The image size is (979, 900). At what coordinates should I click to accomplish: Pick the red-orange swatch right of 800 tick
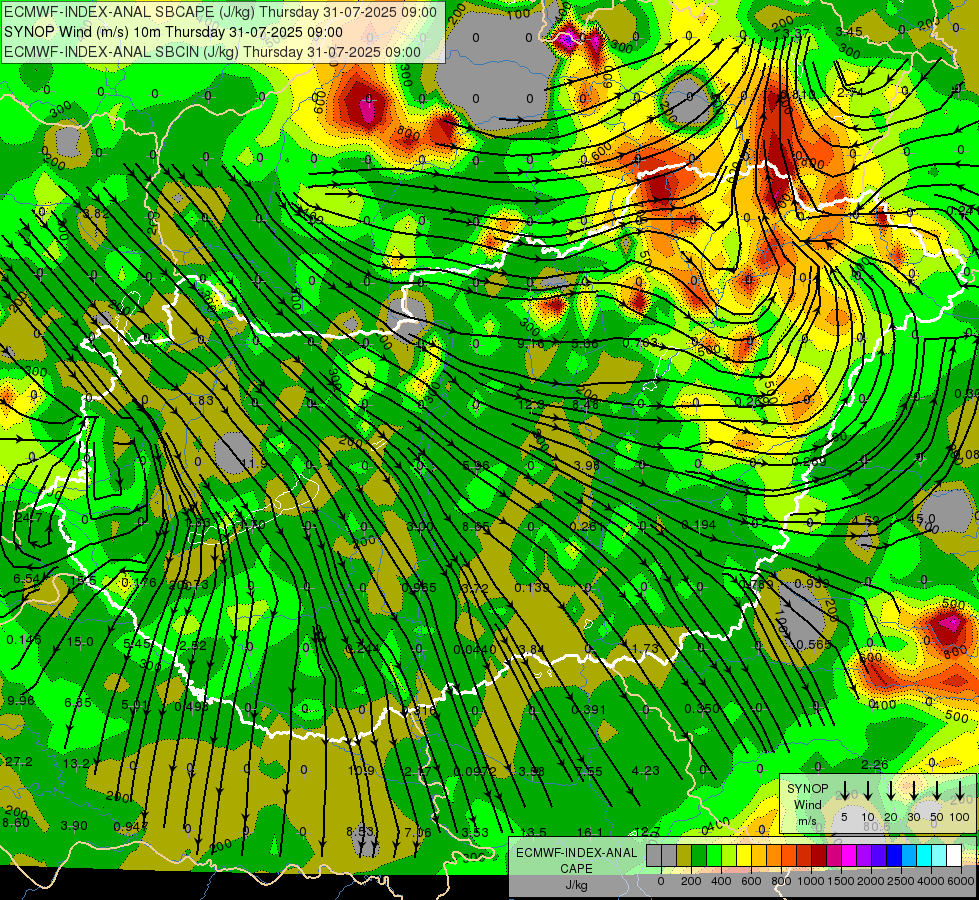tap(789, 856)
